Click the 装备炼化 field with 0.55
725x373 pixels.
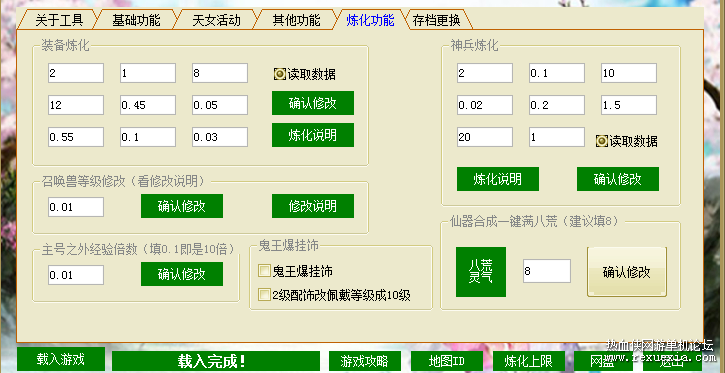[76, 137]
